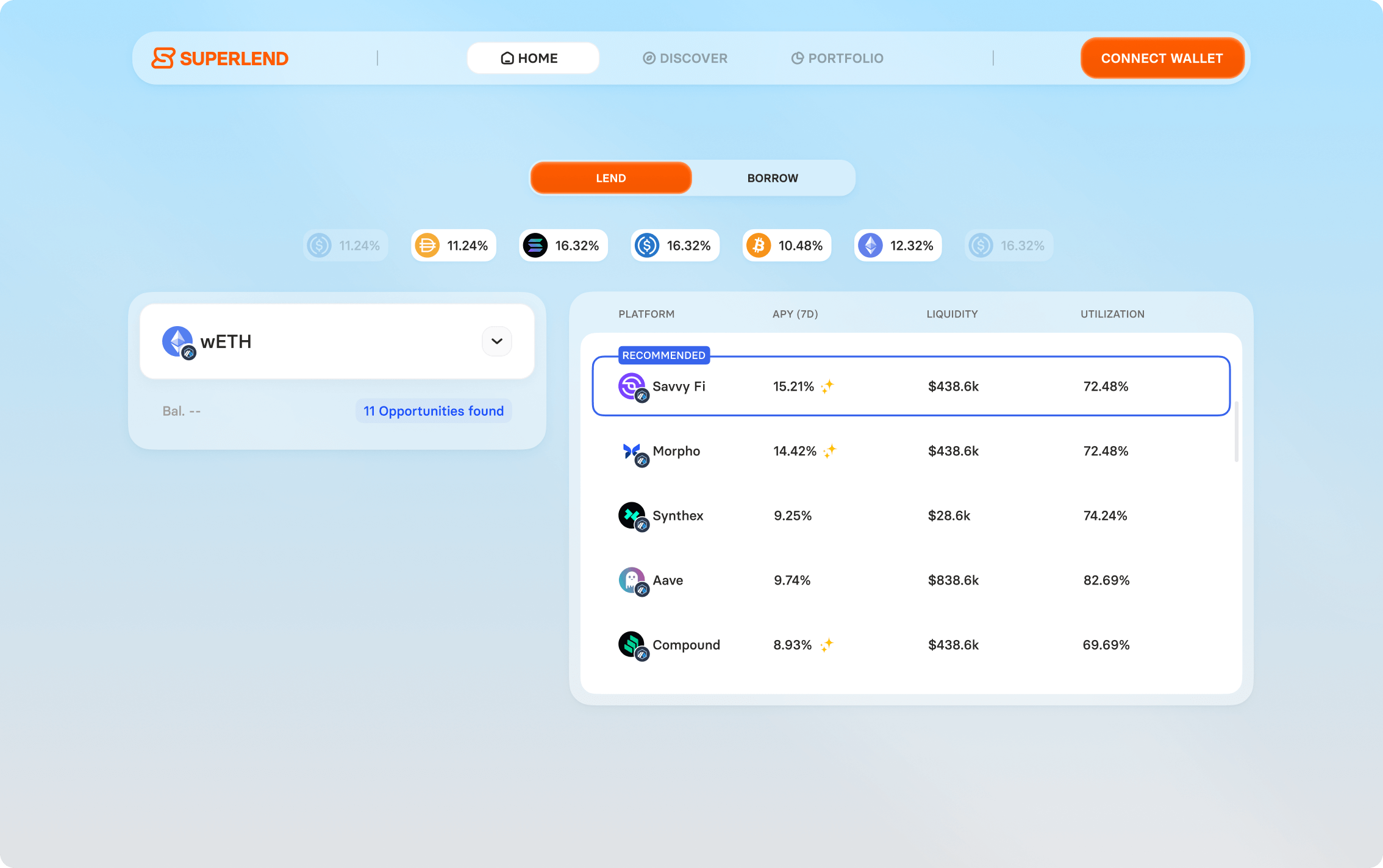Click the 74.24% utilization value
Viewport: 1383px width, 868px height.
click(1105, 516)
